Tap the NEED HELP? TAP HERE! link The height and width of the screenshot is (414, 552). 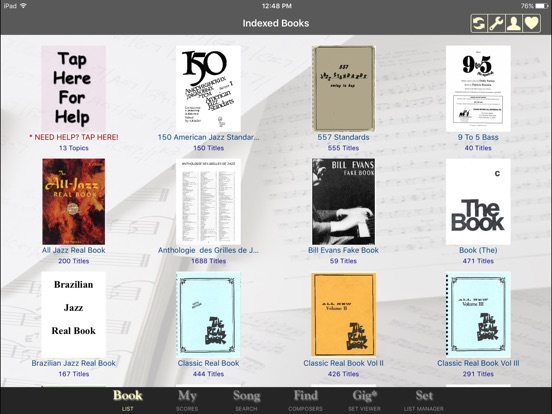point(74,137)
